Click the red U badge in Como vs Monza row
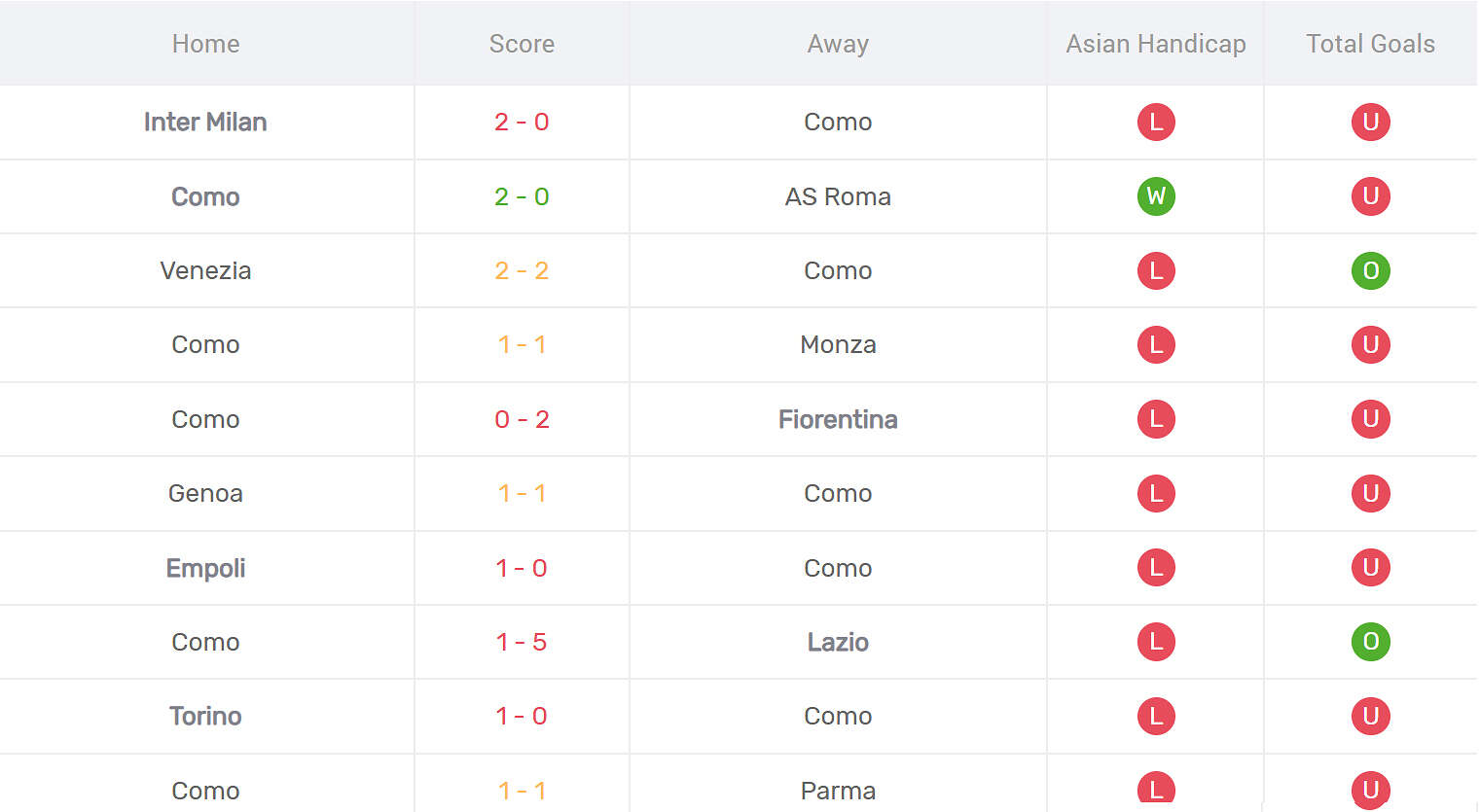Image resolution: width=1480 pixels, height=812 pixels. (x=1370, y=344)
